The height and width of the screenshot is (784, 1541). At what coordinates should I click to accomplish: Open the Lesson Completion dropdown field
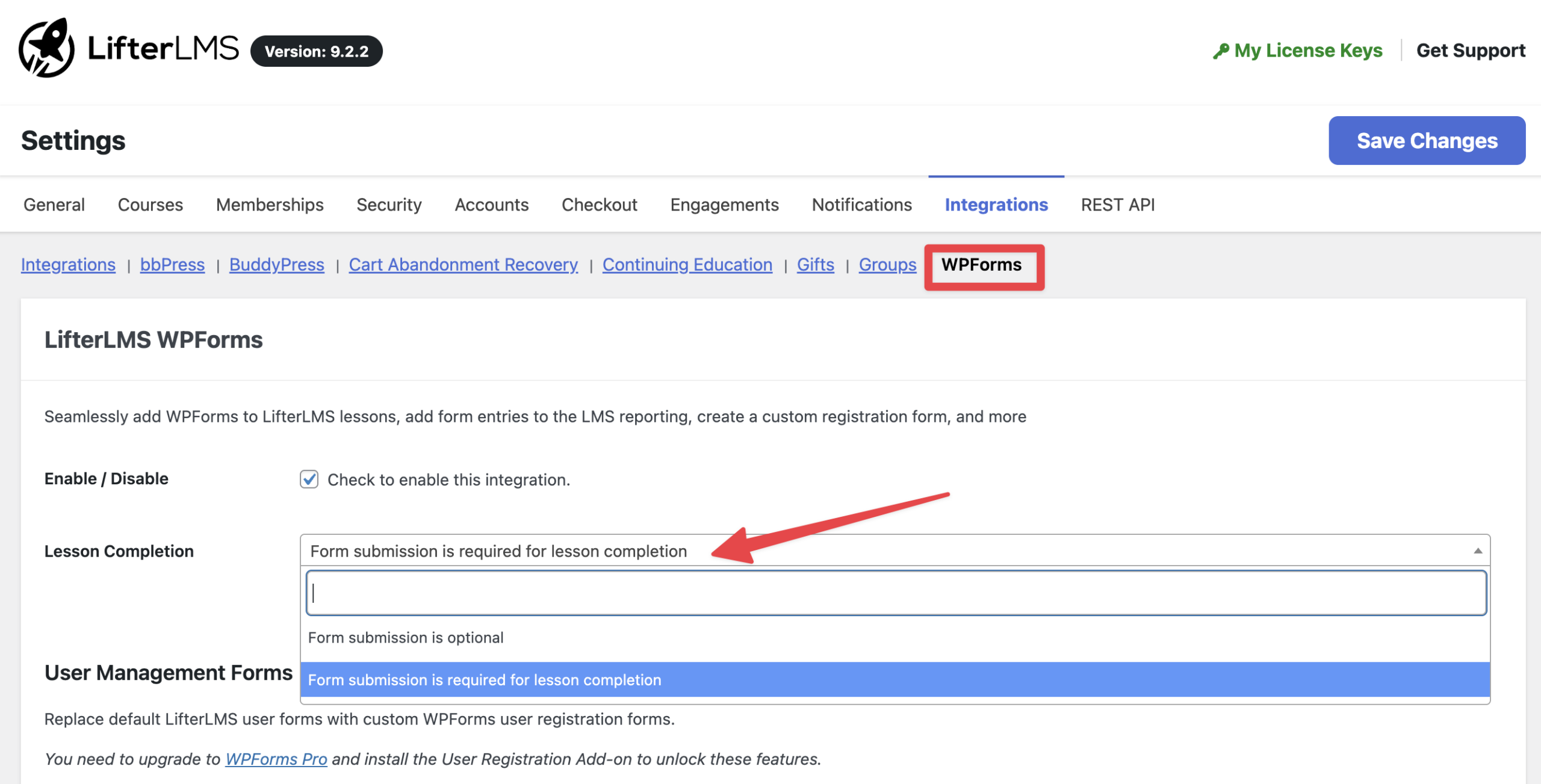pyautogui.click(x=895, y=551)
